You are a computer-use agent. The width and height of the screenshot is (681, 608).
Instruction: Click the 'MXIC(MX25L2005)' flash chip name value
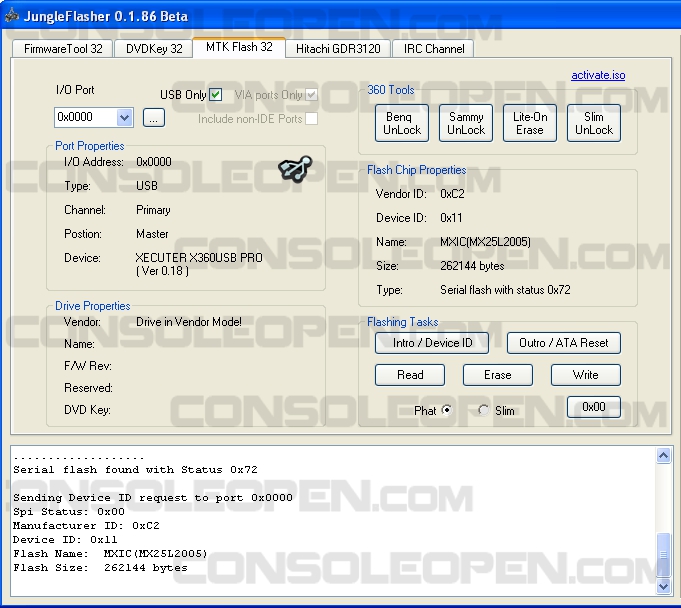(x=485, y=242)
